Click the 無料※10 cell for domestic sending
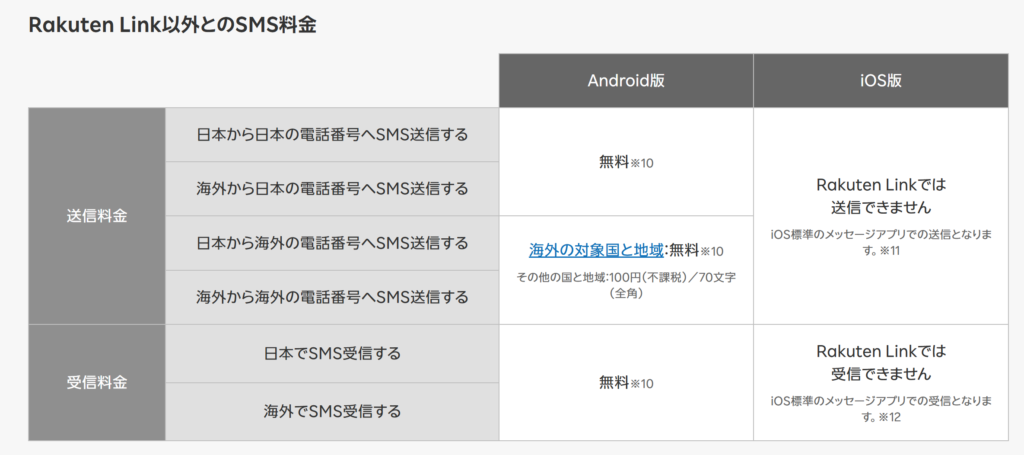1024x455 pixels. (x=626, y=162)
